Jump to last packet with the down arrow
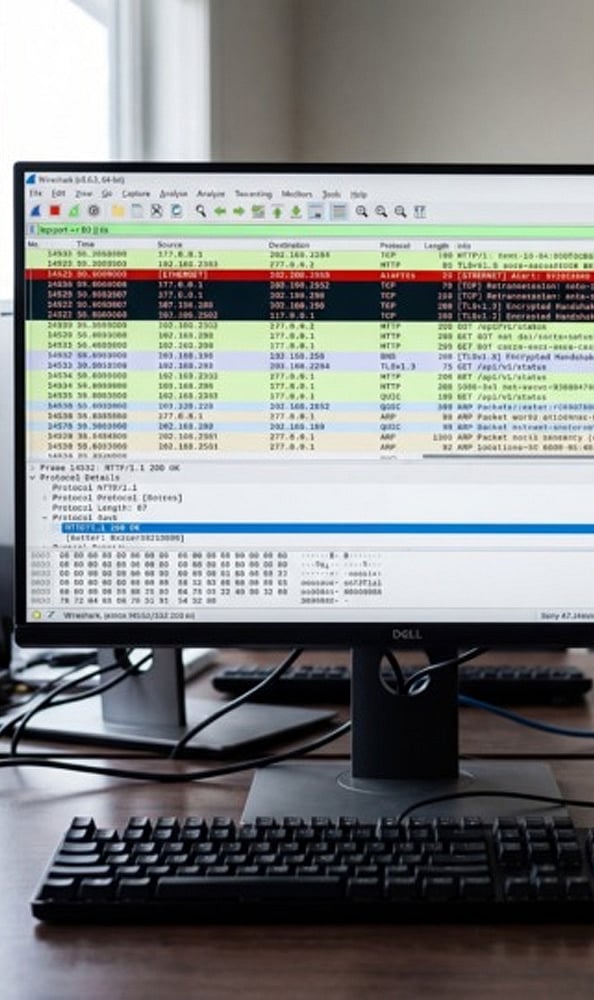 point(296,212)
